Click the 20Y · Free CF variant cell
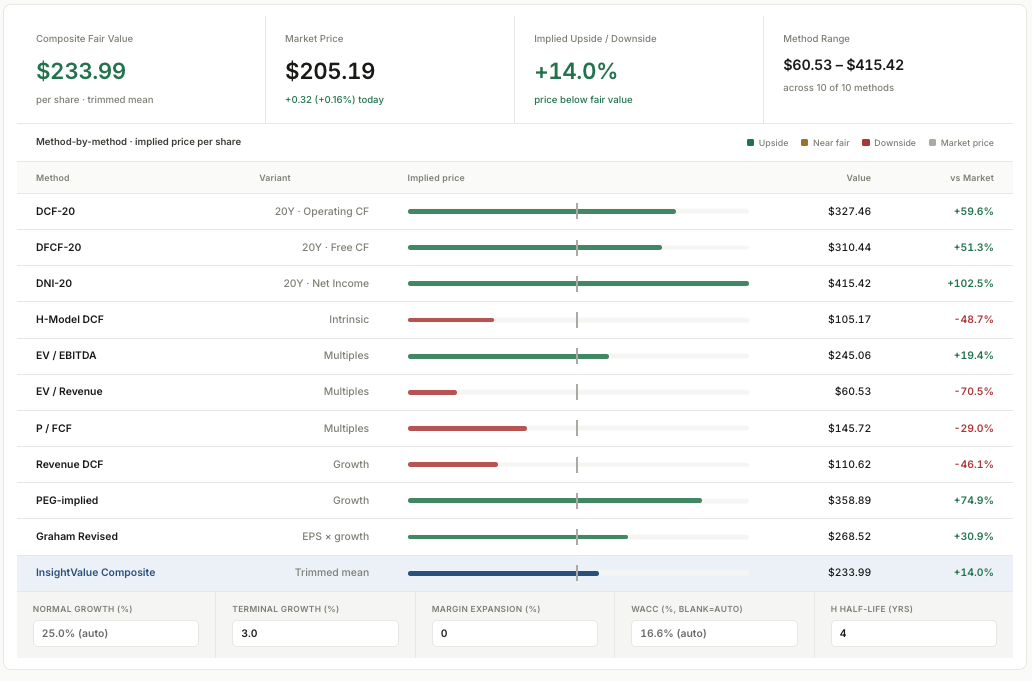This screenshot has width=1032, height=681. pos(336,247)
